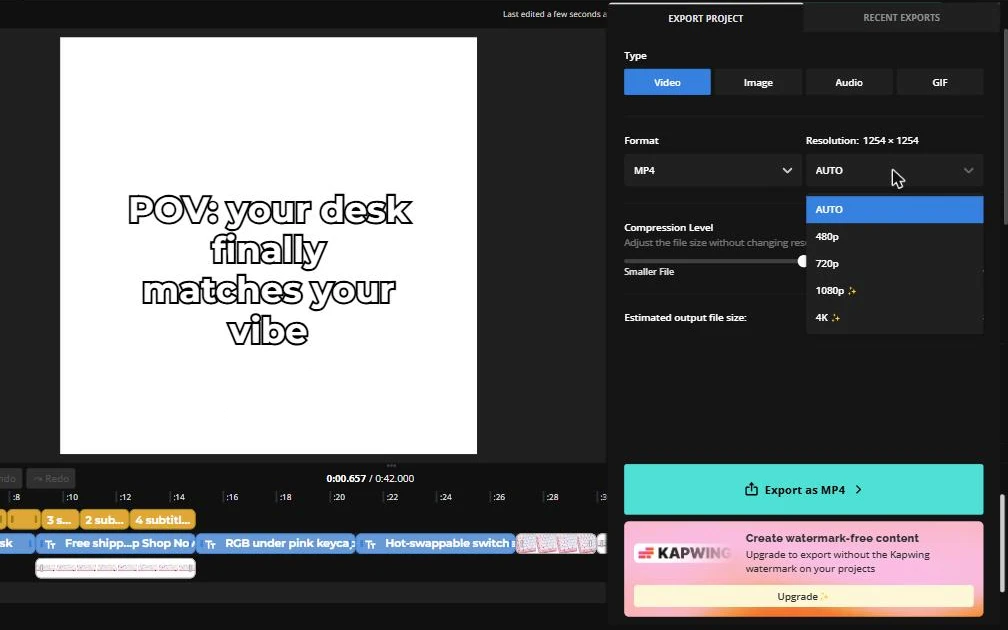Switch to the Recent Exports tab
This screenshot has width=1008, height=630.
(x=901, y=17)
